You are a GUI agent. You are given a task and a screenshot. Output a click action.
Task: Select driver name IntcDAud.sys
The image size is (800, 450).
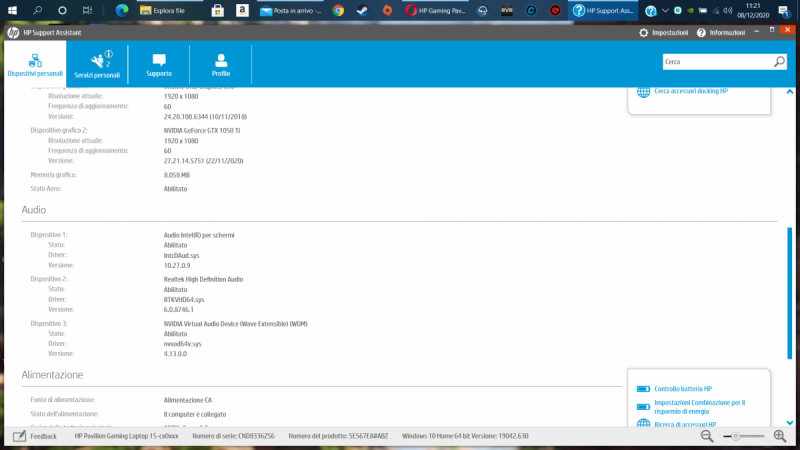pyautogui.click(x=181, y=255)
